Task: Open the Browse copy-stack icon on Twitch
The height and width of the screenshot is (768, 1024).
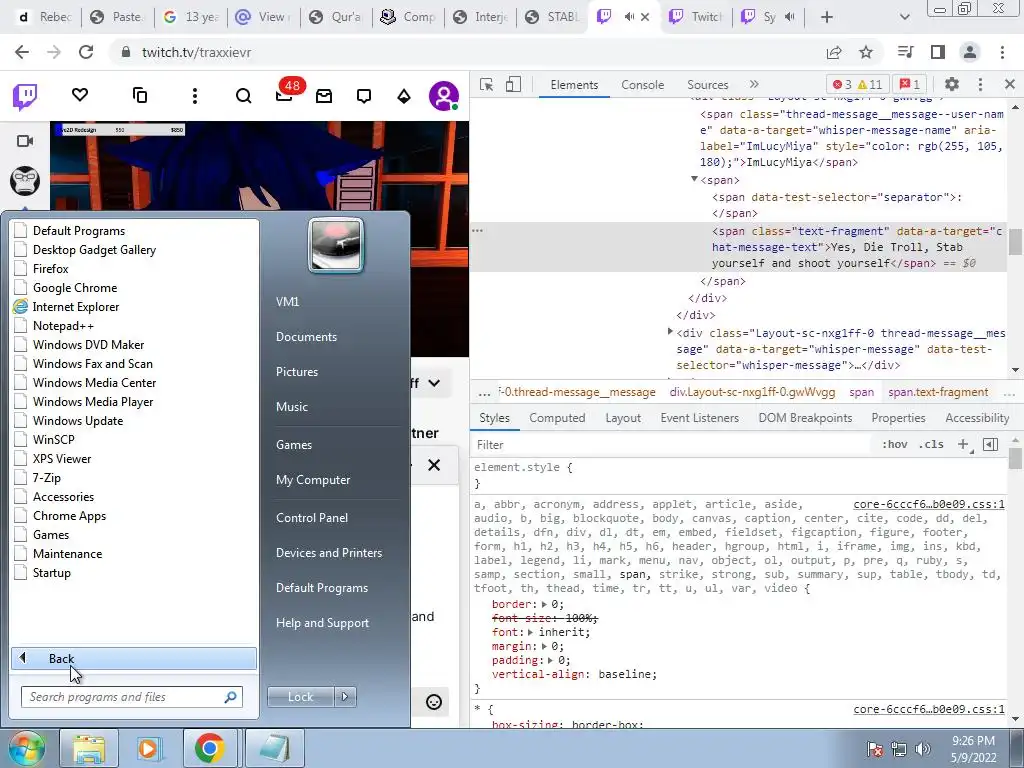Action: [140, 95]
